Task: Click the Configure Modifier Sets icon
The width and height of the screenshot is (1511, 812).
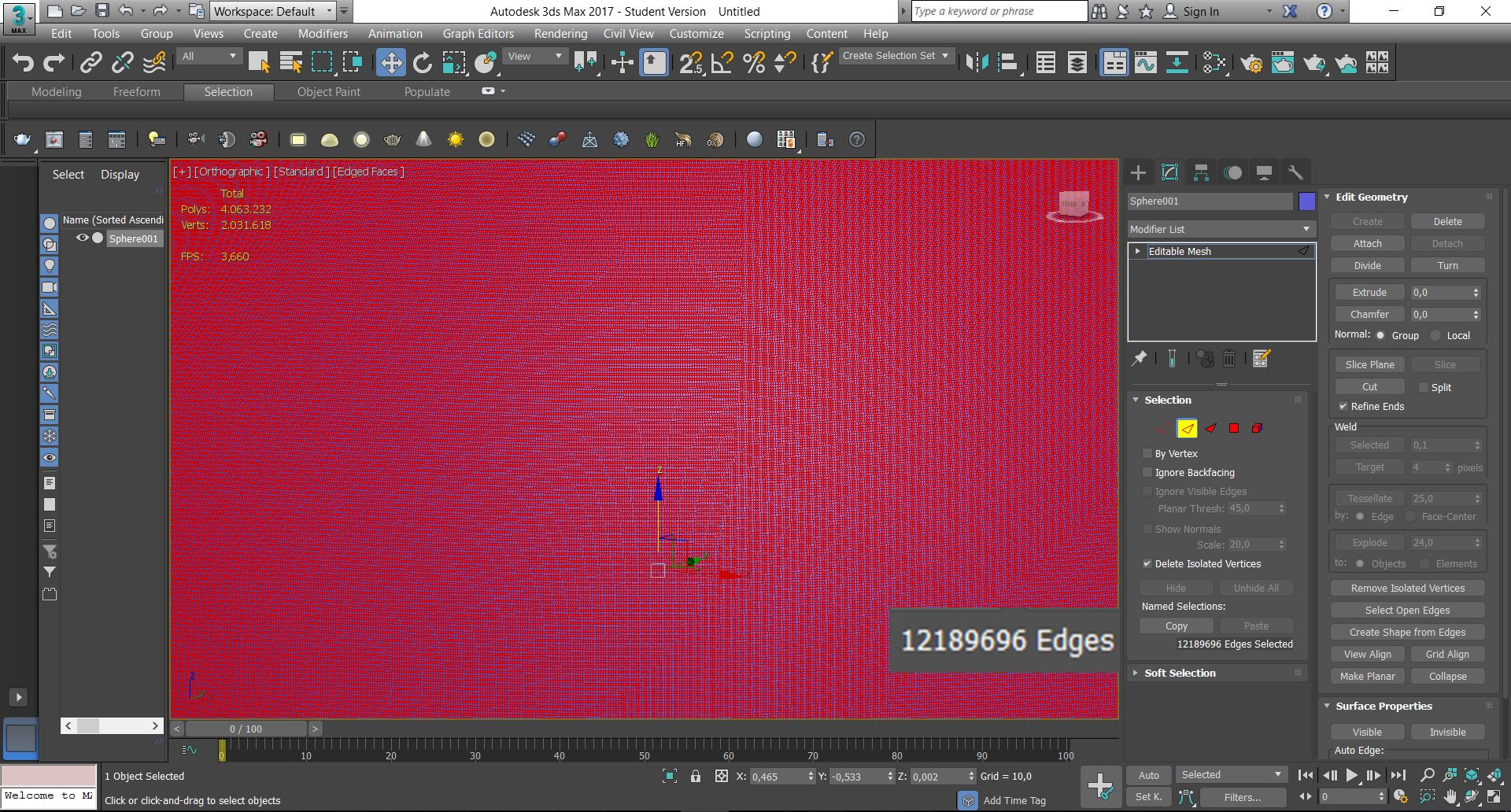Action: point(1261,359)
